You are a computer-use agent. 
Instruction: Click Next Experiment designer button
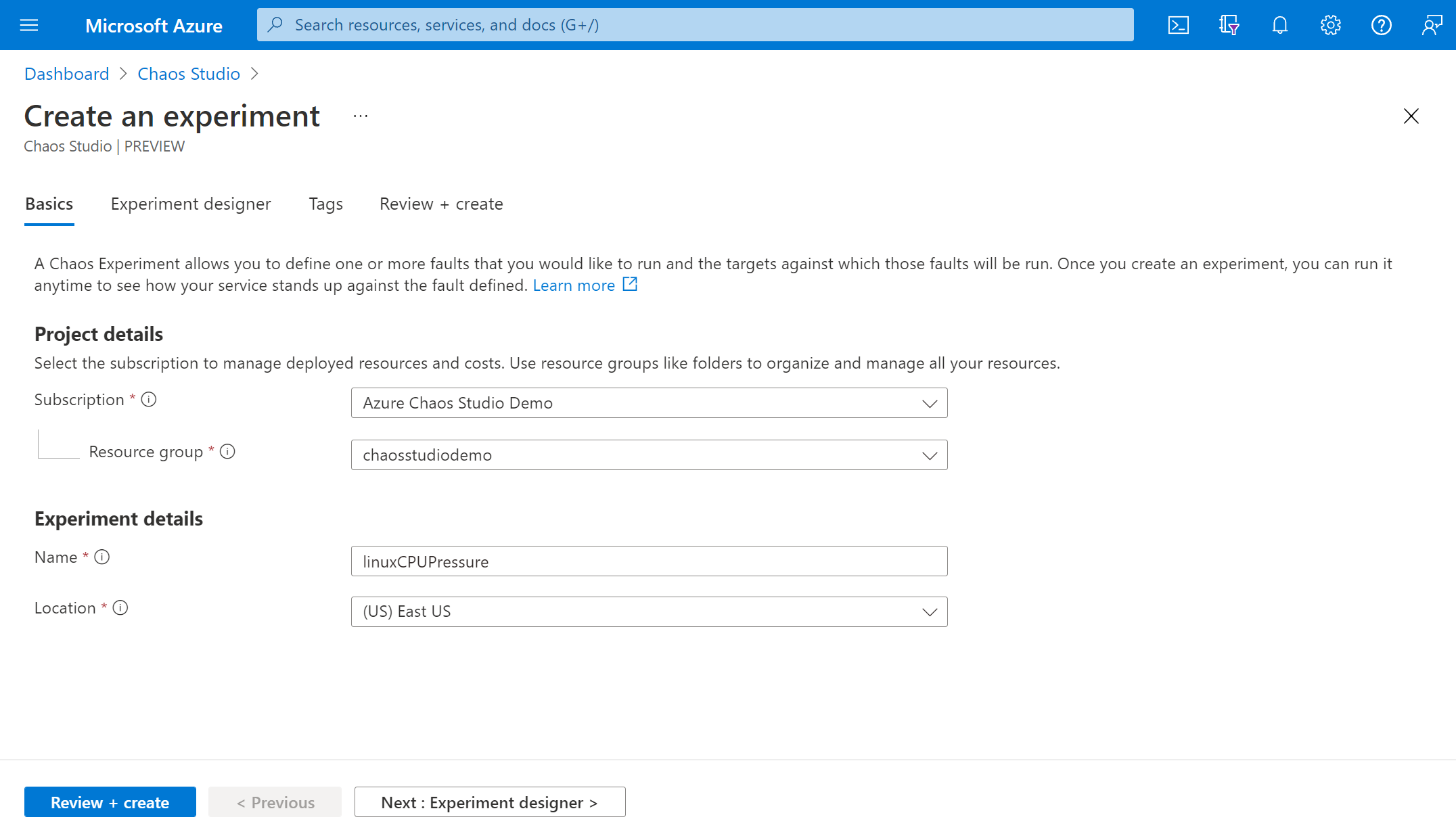(490, 801)
